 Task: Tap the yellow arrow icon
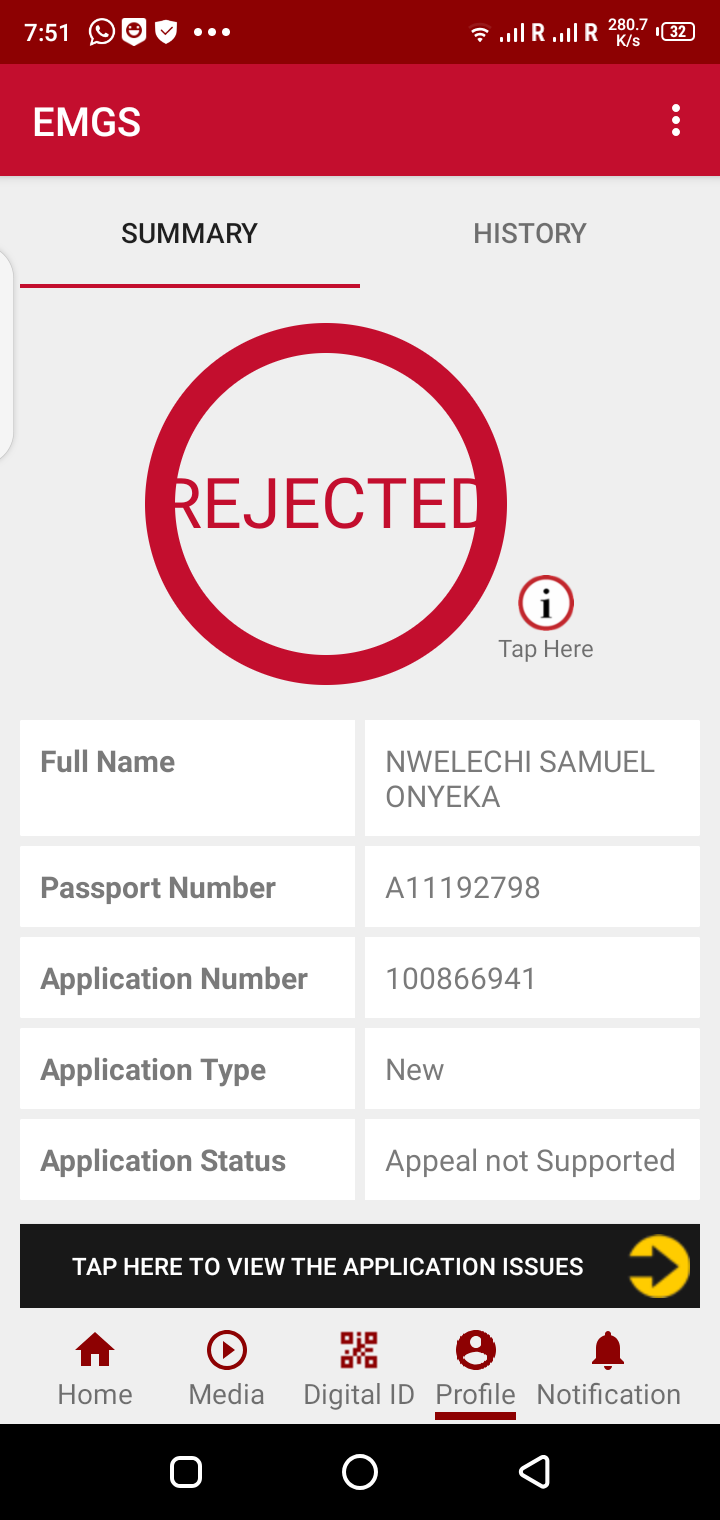658,1266
